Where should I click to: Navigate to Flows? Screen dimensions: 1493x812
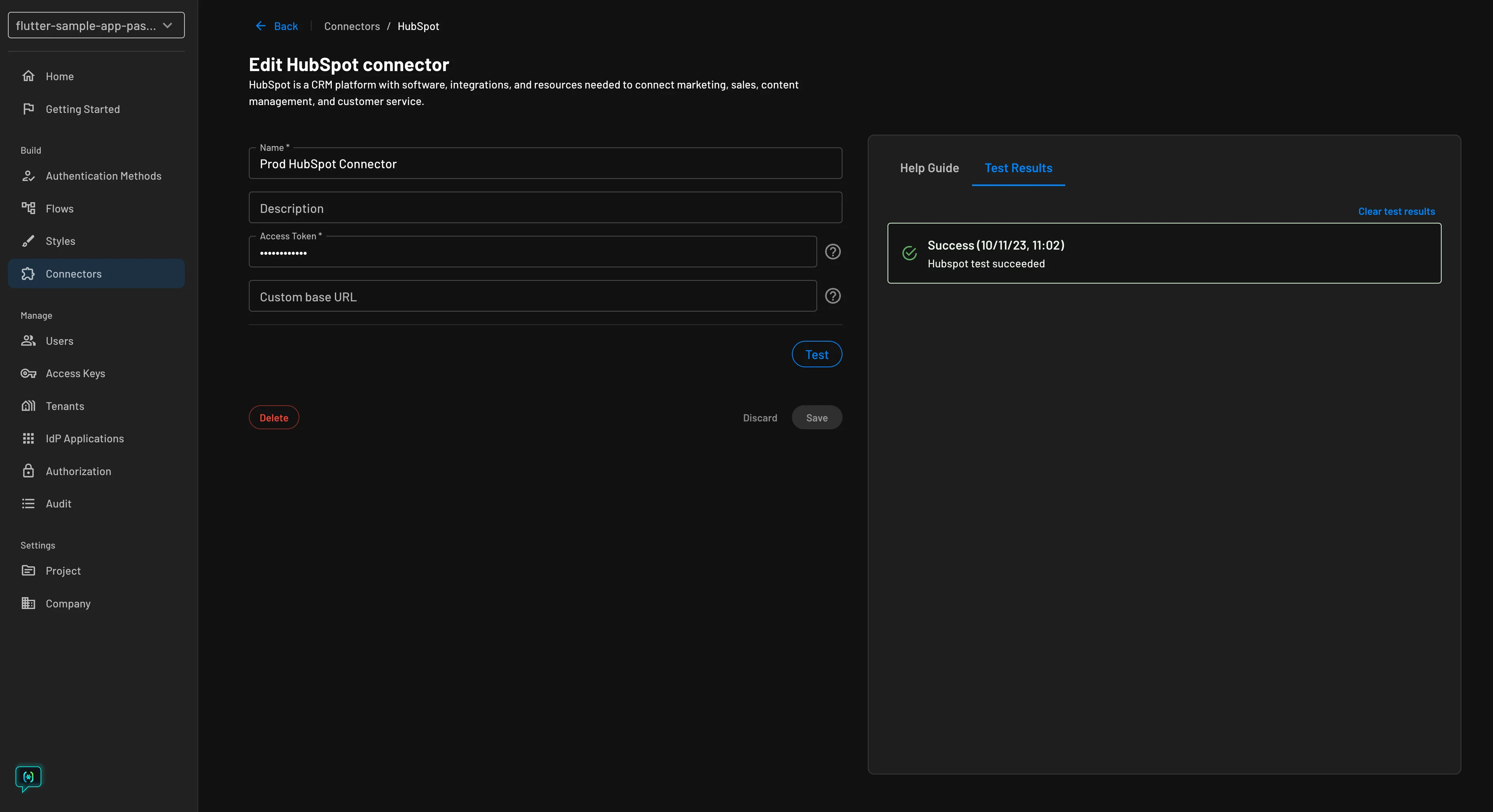[96, 209]
